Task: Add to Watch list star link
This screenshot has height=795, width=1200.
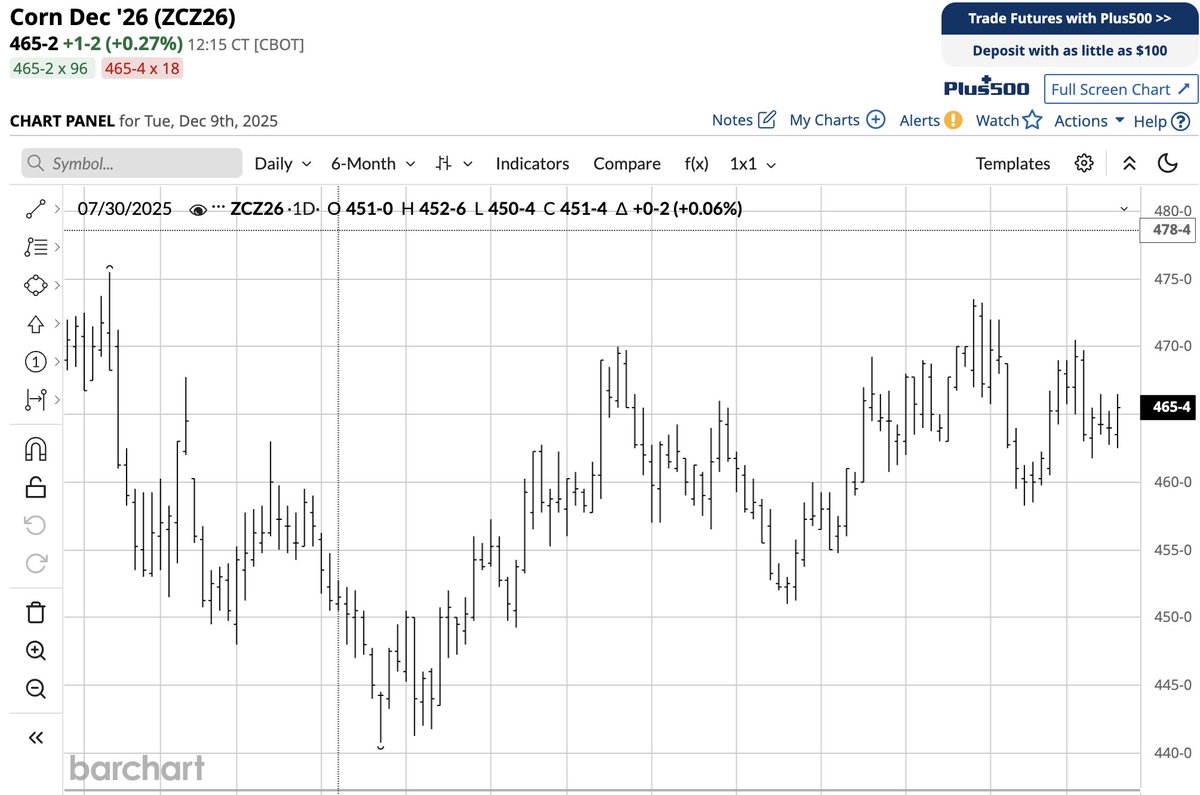Action: click(x=1009, y=120)
